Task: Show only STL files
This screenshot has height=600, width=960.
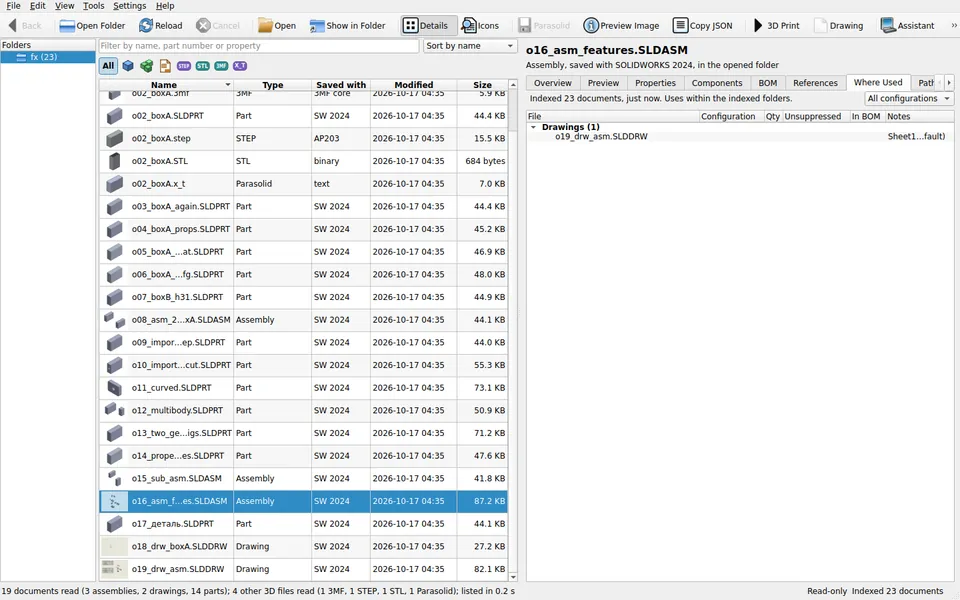Action: click(203, 66)
